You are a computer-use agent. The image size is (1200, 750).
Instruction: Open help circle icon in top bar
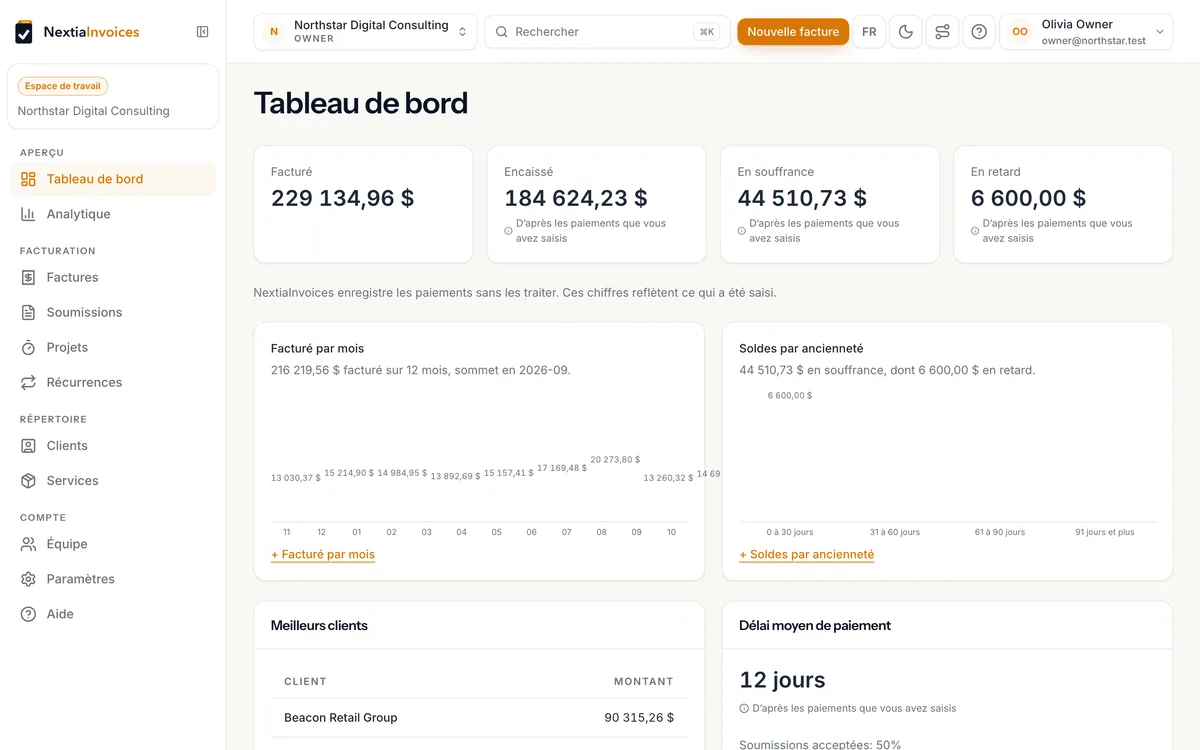tap(979, 32)
